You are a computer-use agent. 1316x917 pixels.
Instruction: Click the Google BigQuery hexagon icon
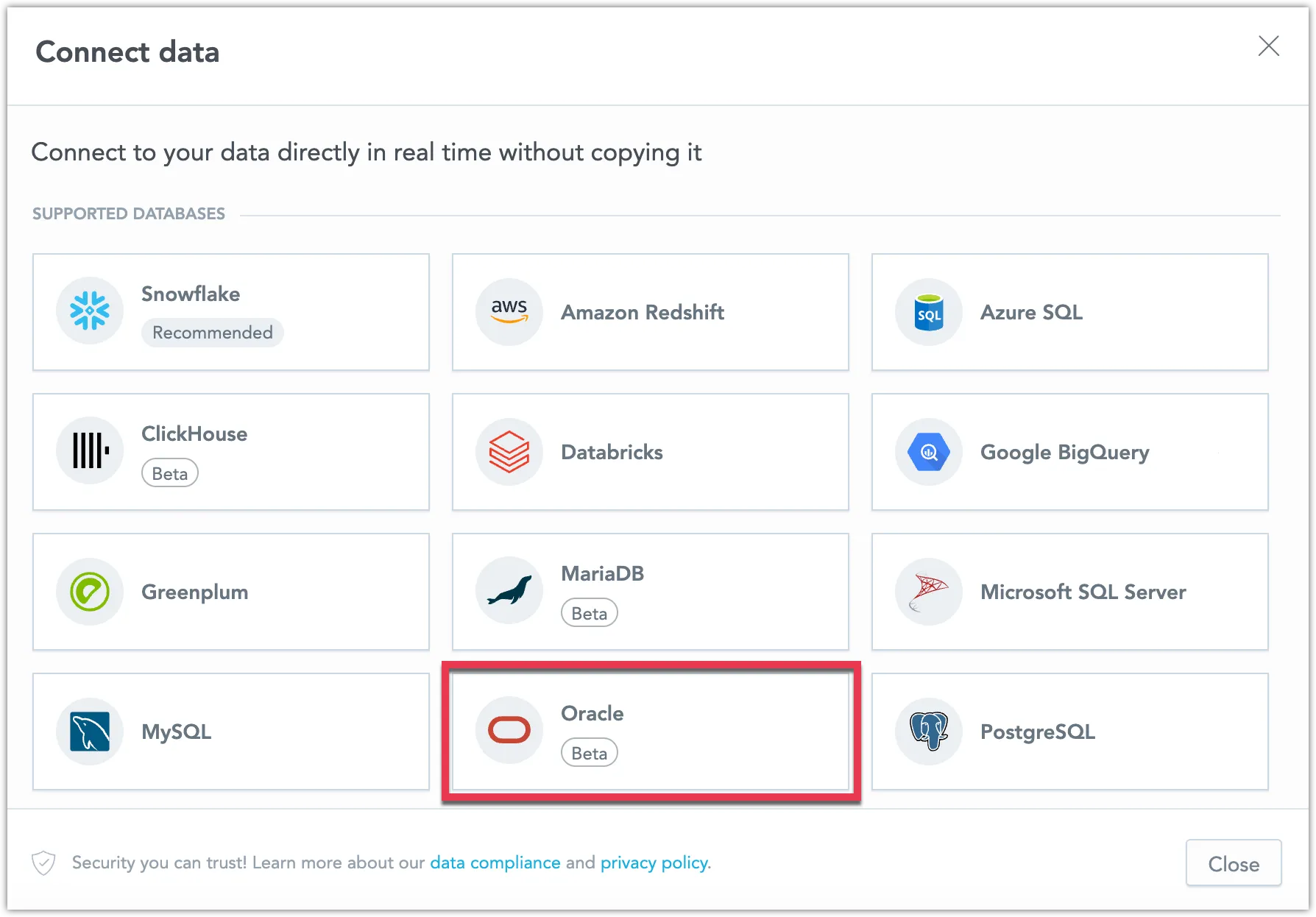point(928,452)
